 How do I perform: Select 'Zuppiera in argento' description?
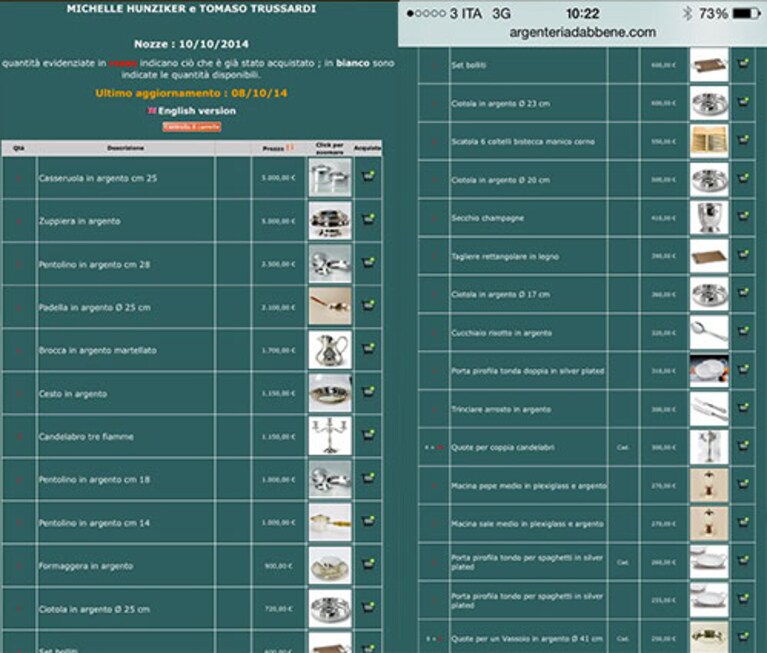(80, 221)
